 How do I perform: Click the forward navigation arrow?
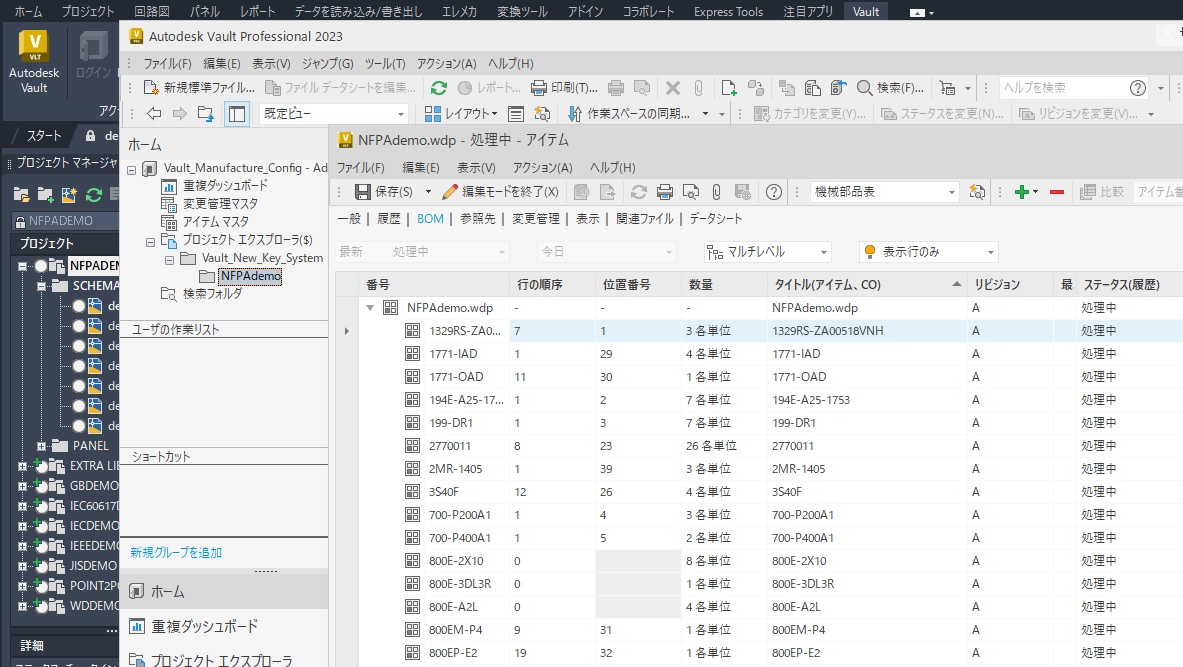180,114
